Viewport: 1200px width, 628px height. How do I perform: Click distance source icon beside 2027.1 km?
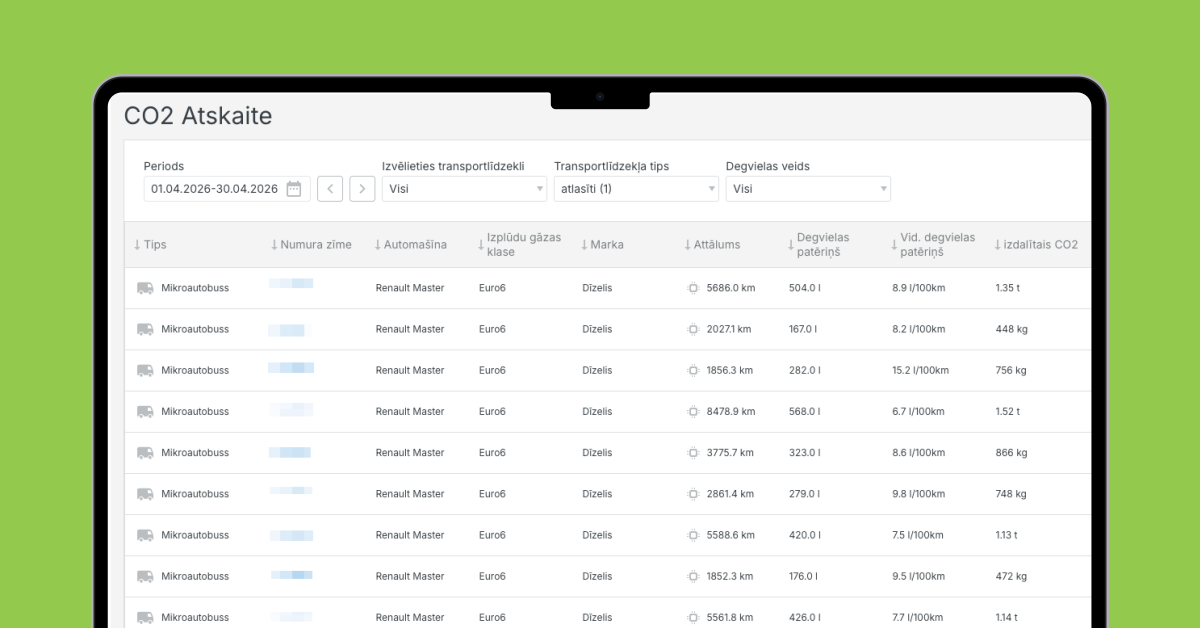(x=693, y=329)
